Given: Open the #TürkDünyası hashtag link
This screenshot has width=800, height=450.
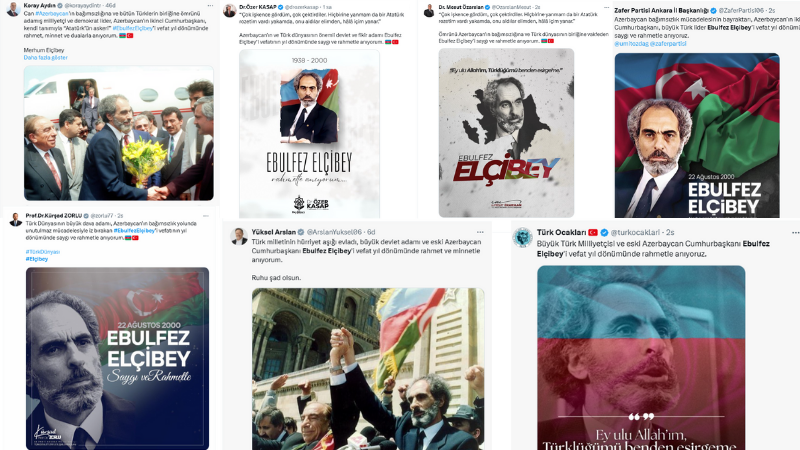Looking at the screenshot, I should tap(43, 252).
